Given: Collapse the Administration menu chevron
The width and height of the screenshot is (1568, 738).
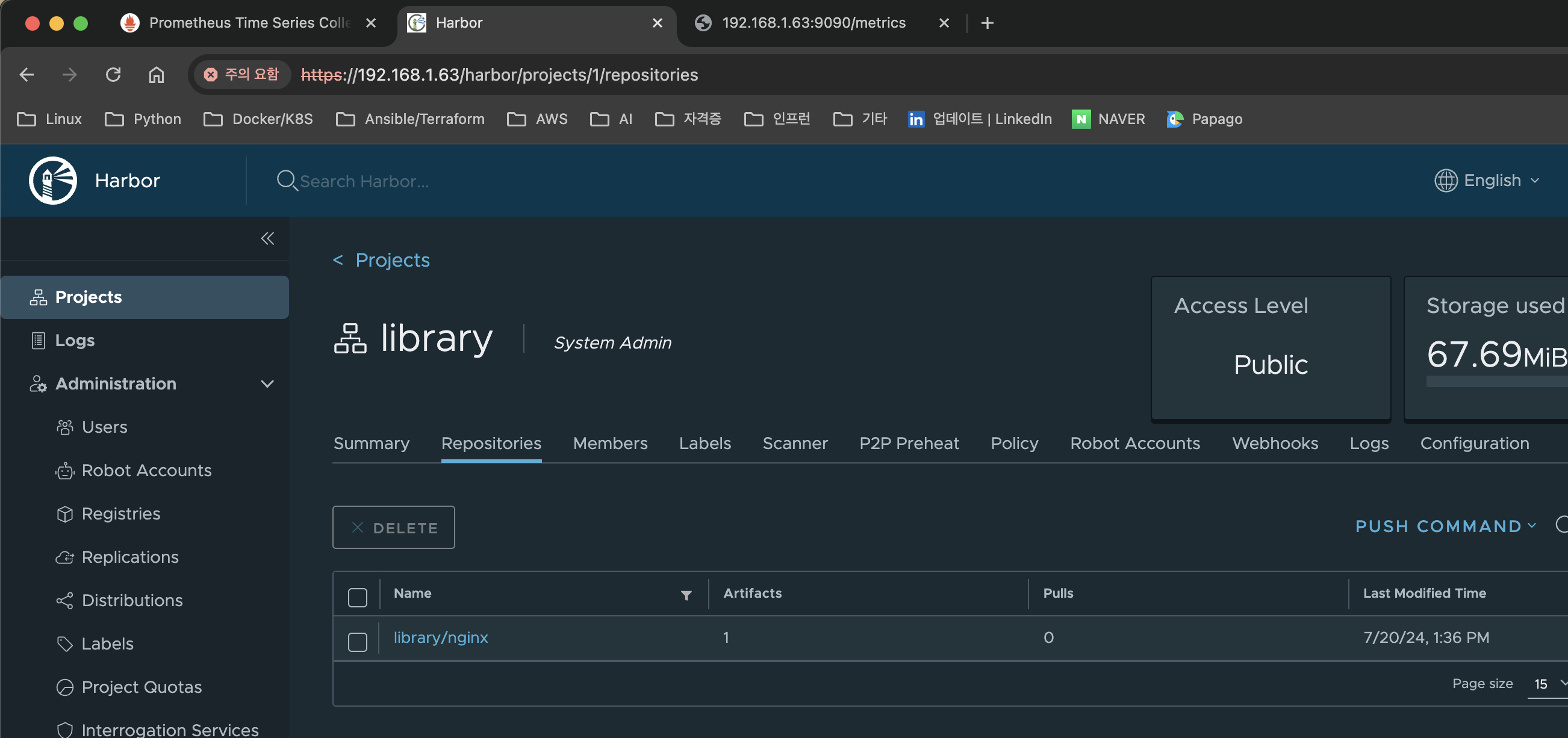Looking at the screenshot, I should (x=267, y=384).
